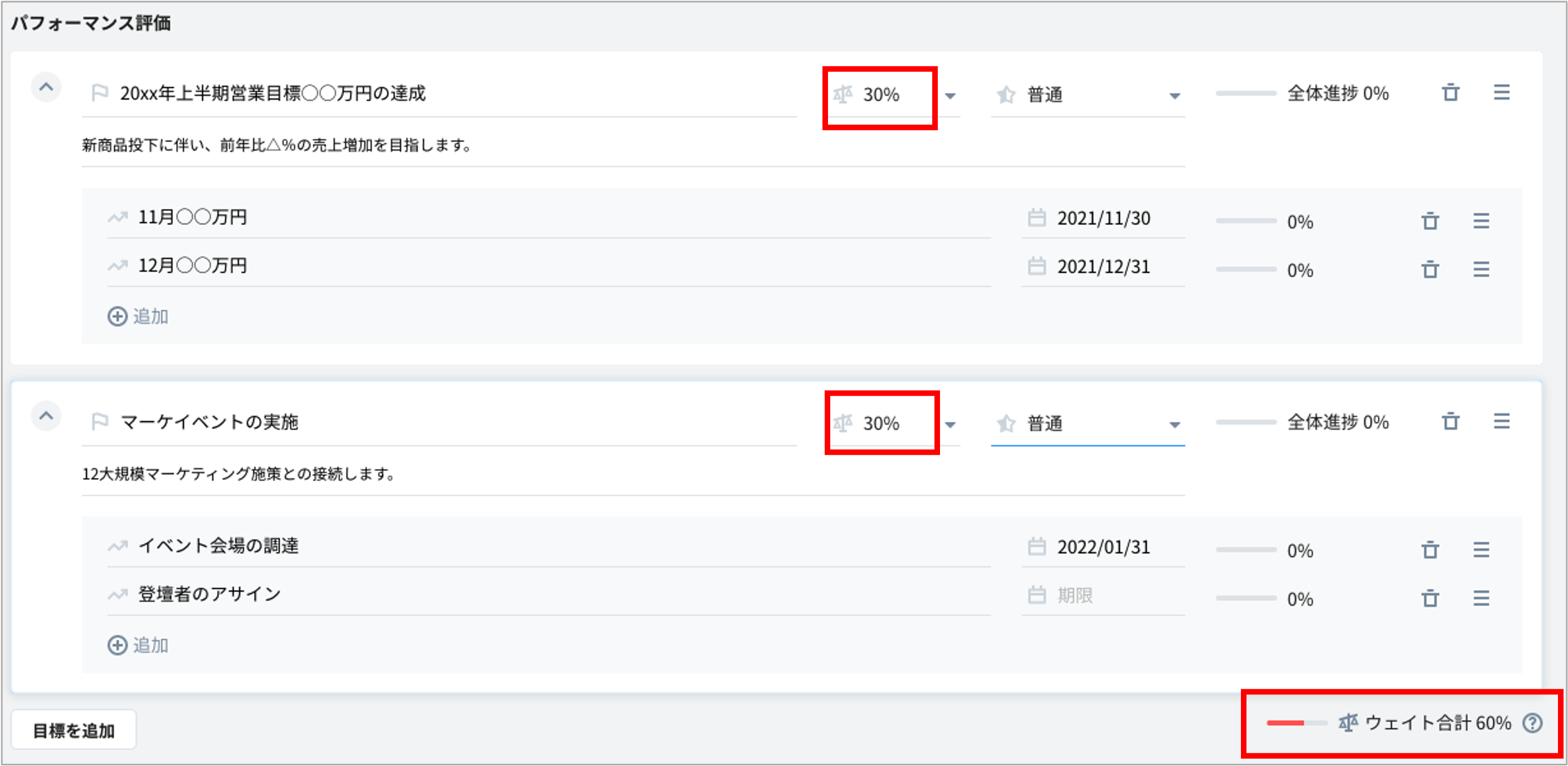Click trash icon on イベント会場の調達 row

tap(1430, 550)
